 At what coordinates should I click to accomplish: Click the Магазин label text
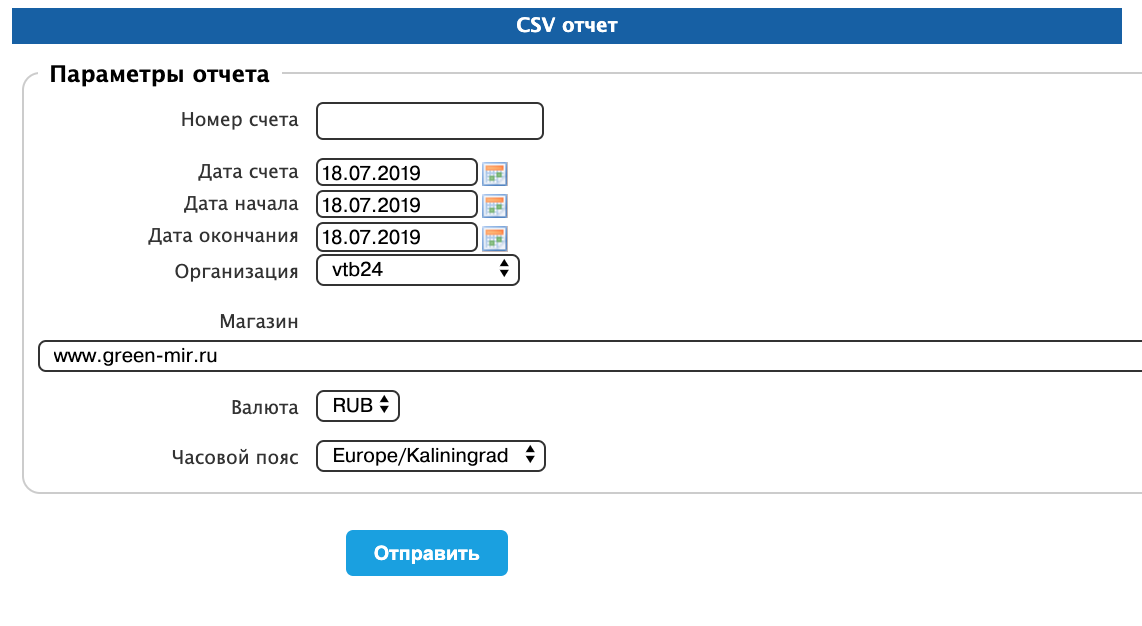[x=258, y=321]
